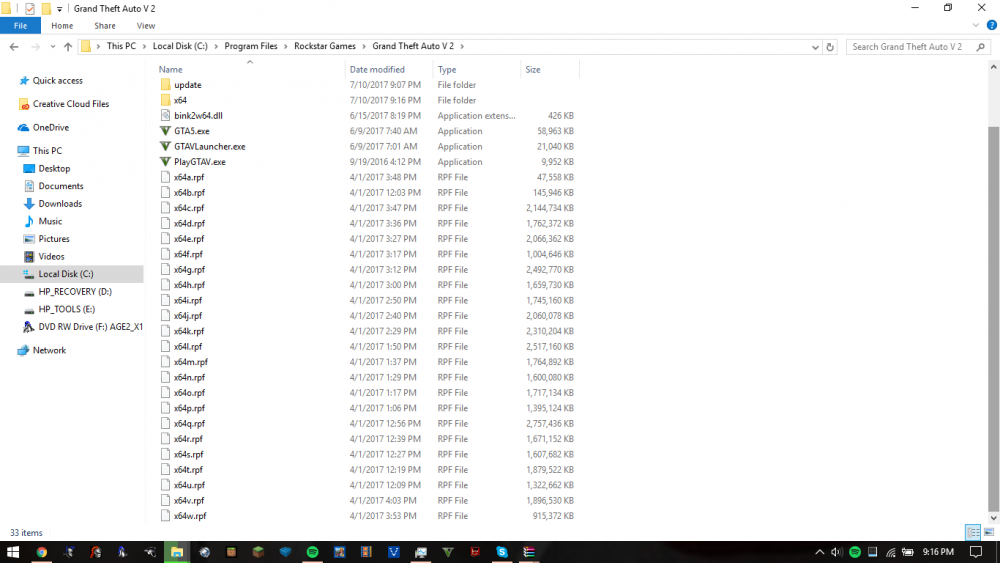Show hidden system tray icons chevron
The width and height of the screenshot is (1000, 563).
820,552
